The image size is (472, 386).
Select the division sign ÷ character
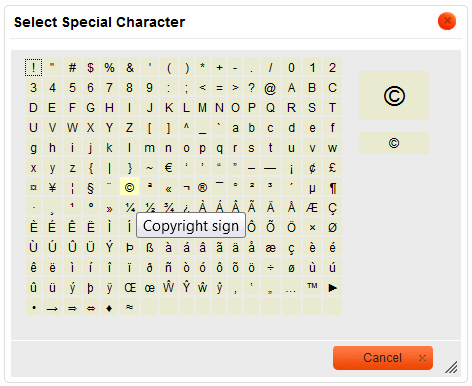point(270,267)
